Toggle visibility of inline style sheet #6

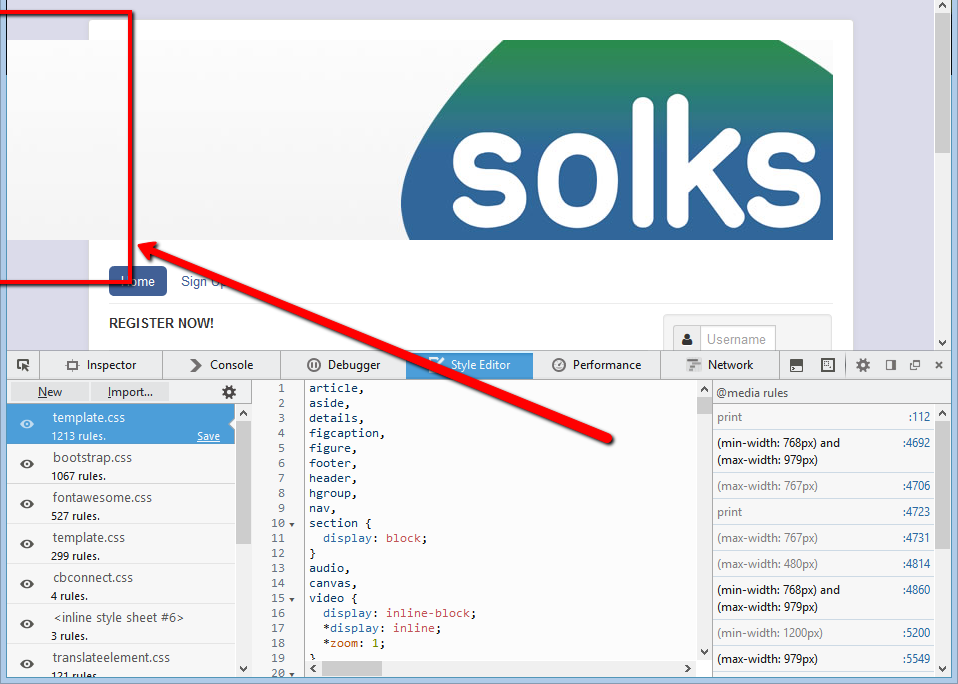click(27, 624)
